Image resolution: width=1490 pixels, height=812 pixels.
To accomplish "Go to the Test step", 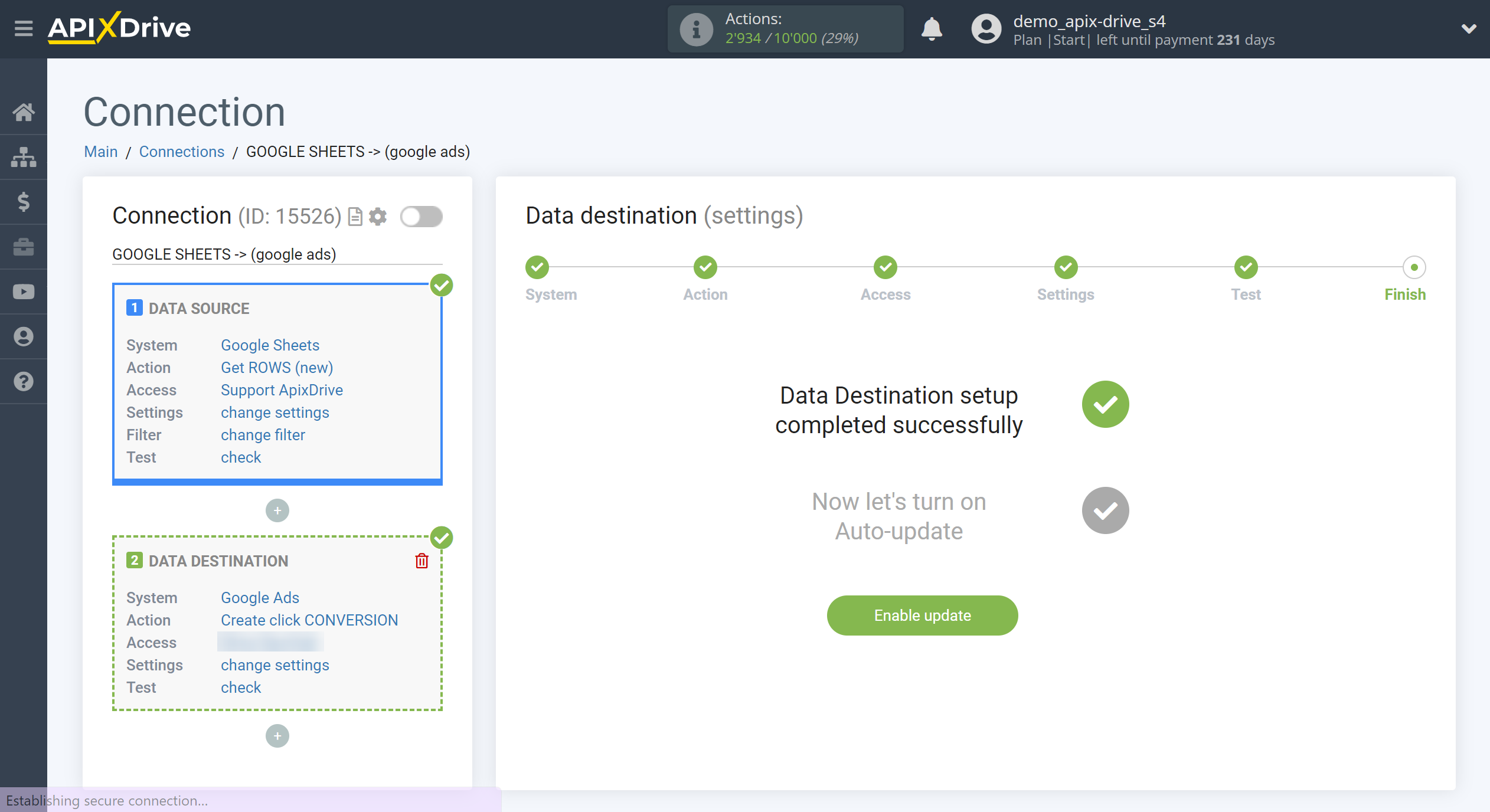I will coord(1246,267).
